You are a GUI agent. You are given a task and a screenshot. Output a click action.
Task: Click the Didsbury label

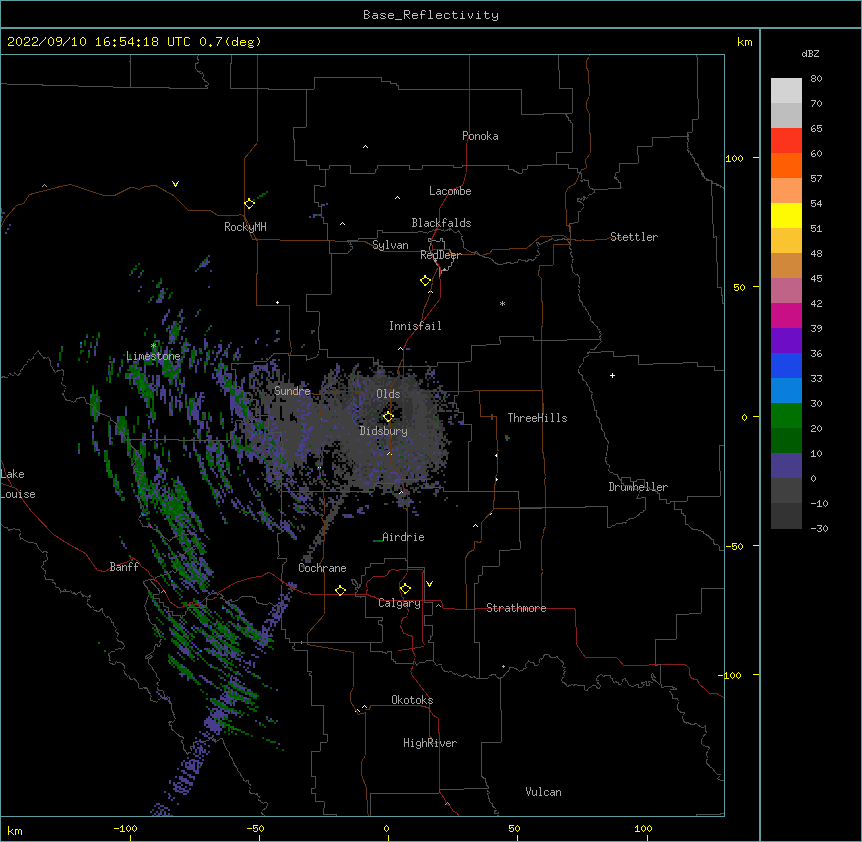[383, 431]
